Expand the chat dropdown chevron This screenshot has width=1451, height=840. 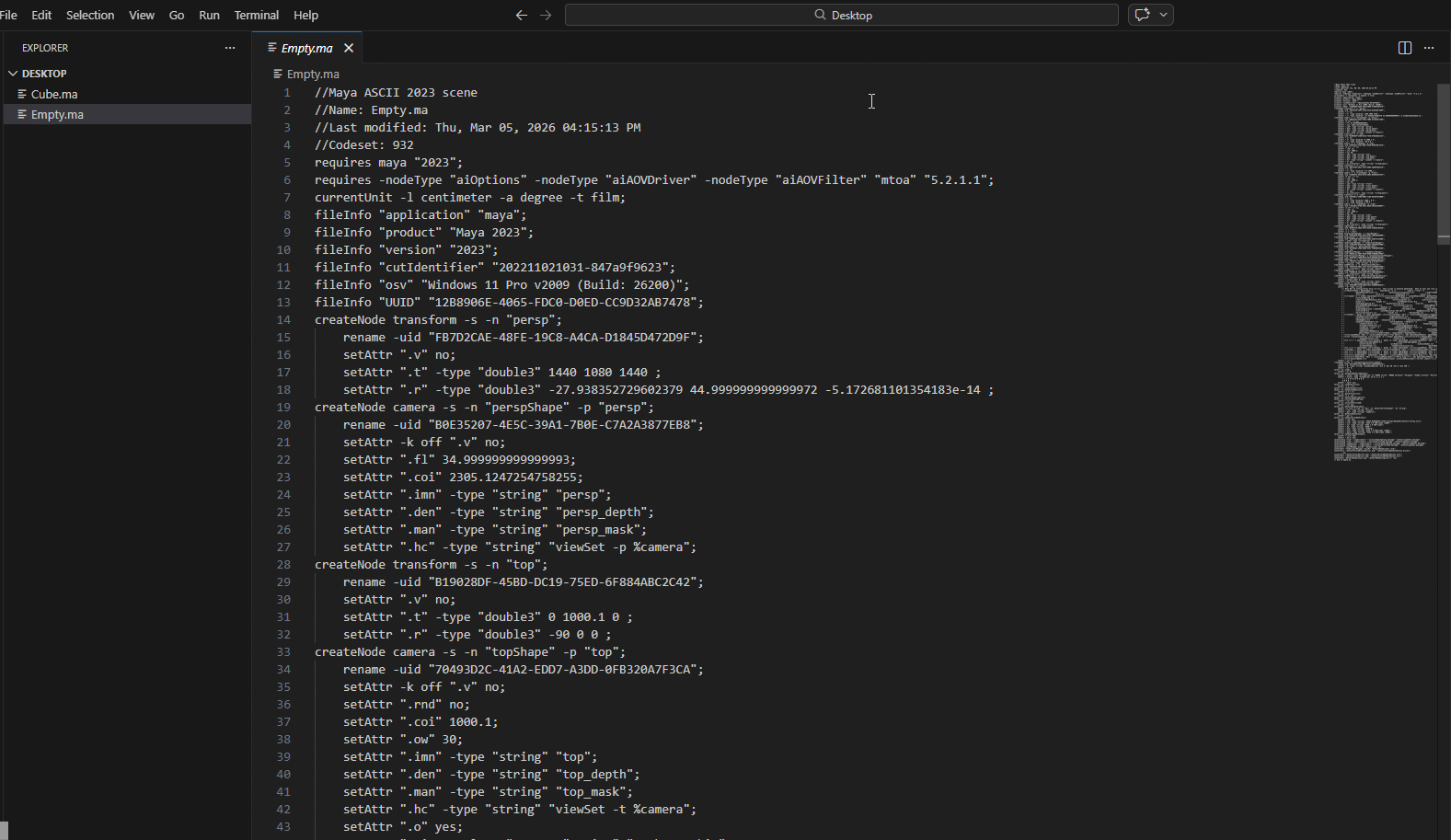(1164, 15)
